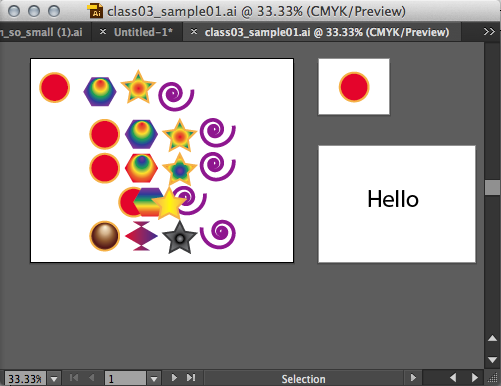Go to previous artboard
Image resolution: width=501 pixels, height=386 pixels.
pos(92,378)
